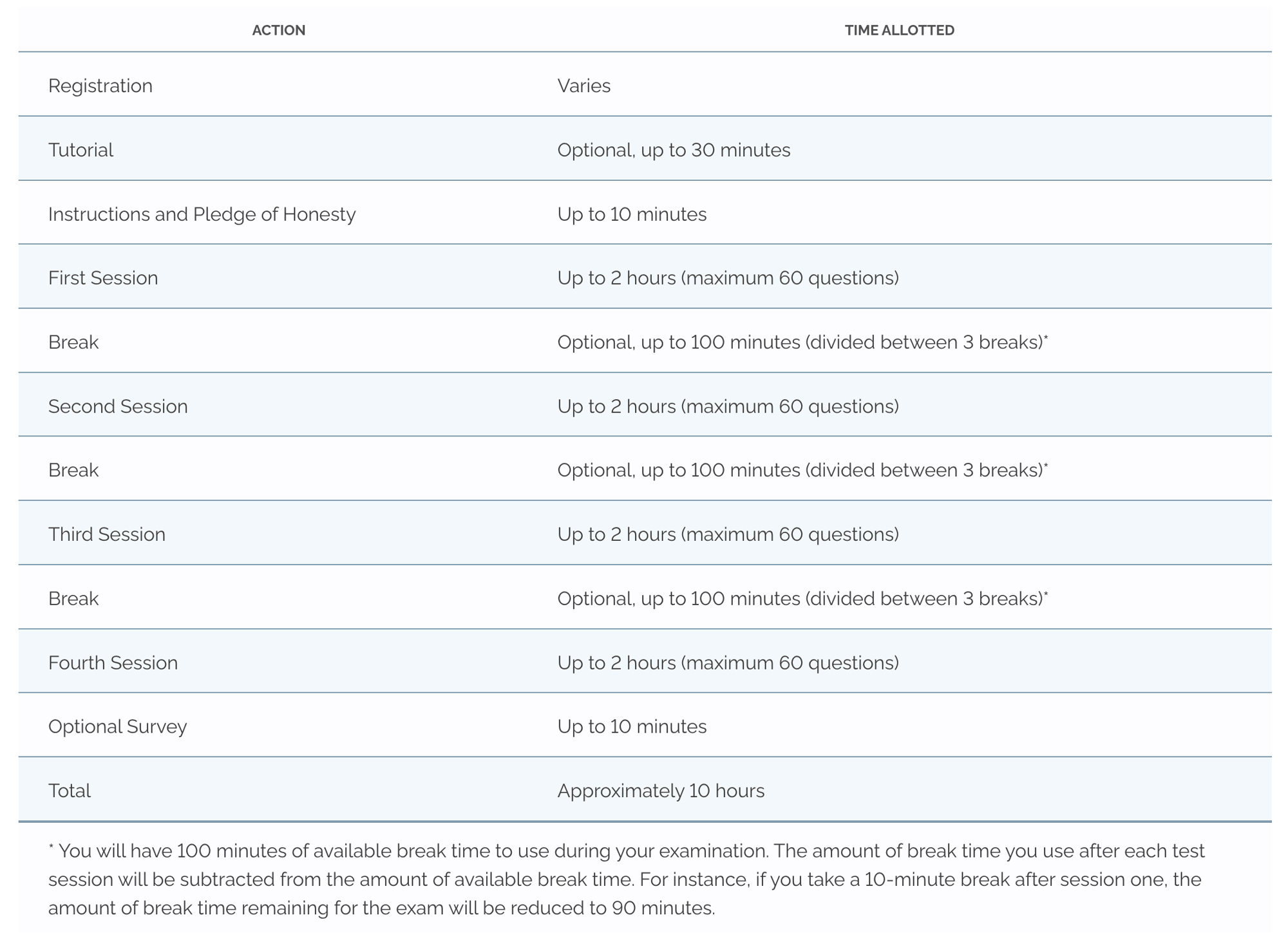1288x940 pixels.
Task: Select the Registration row label
Action: click(x=100, y=86)
